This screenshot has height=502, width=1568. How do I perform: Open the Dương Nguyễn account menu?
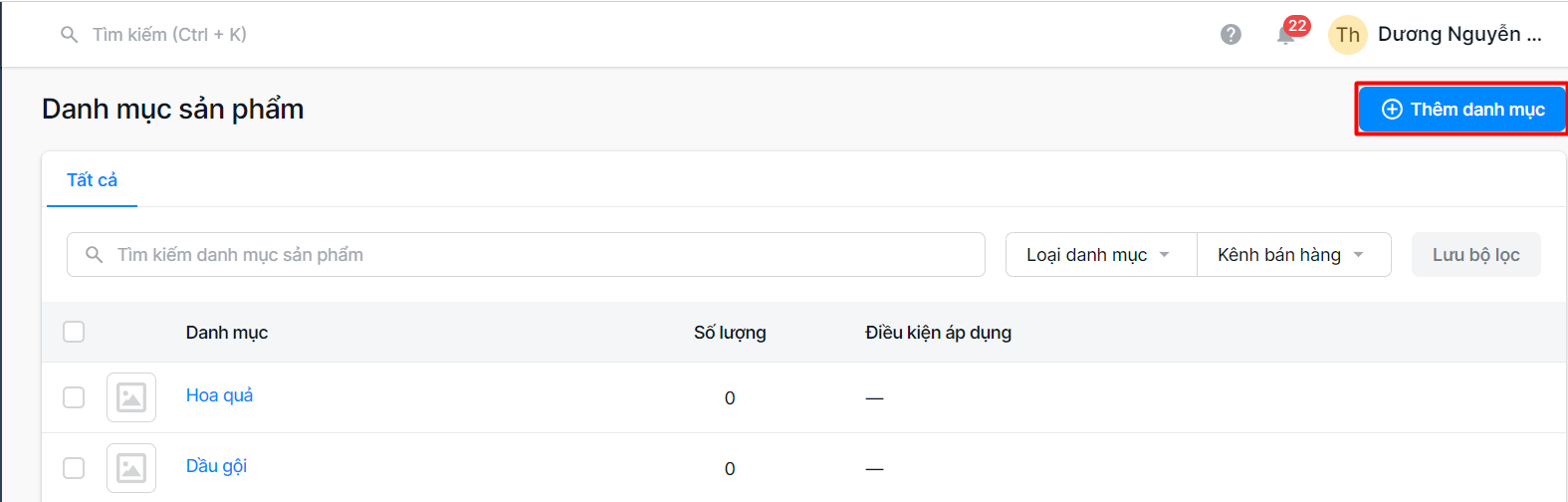tap(1458, 35)
